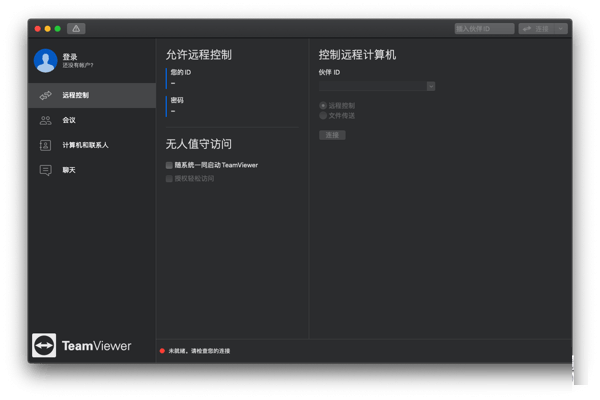600x400 pixels.
Task: Expand the title bar 连接 dropdown arrow
Action: (561, 28)
